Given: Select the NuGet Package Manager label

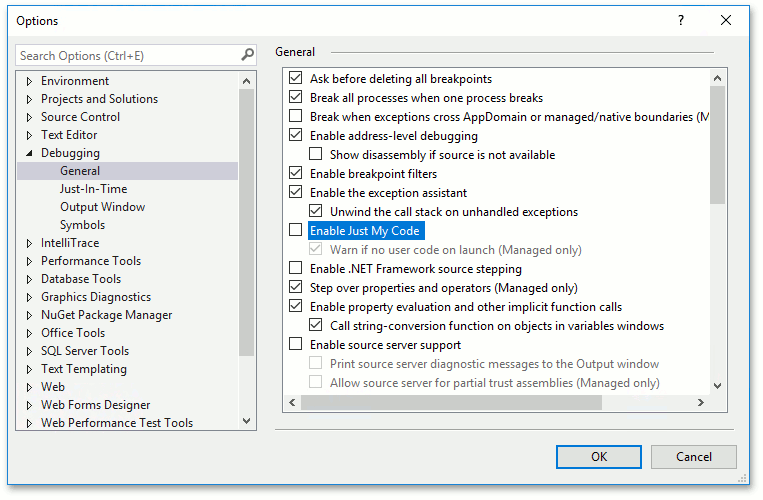Looking at the screenshot, I should coord(107,315).
